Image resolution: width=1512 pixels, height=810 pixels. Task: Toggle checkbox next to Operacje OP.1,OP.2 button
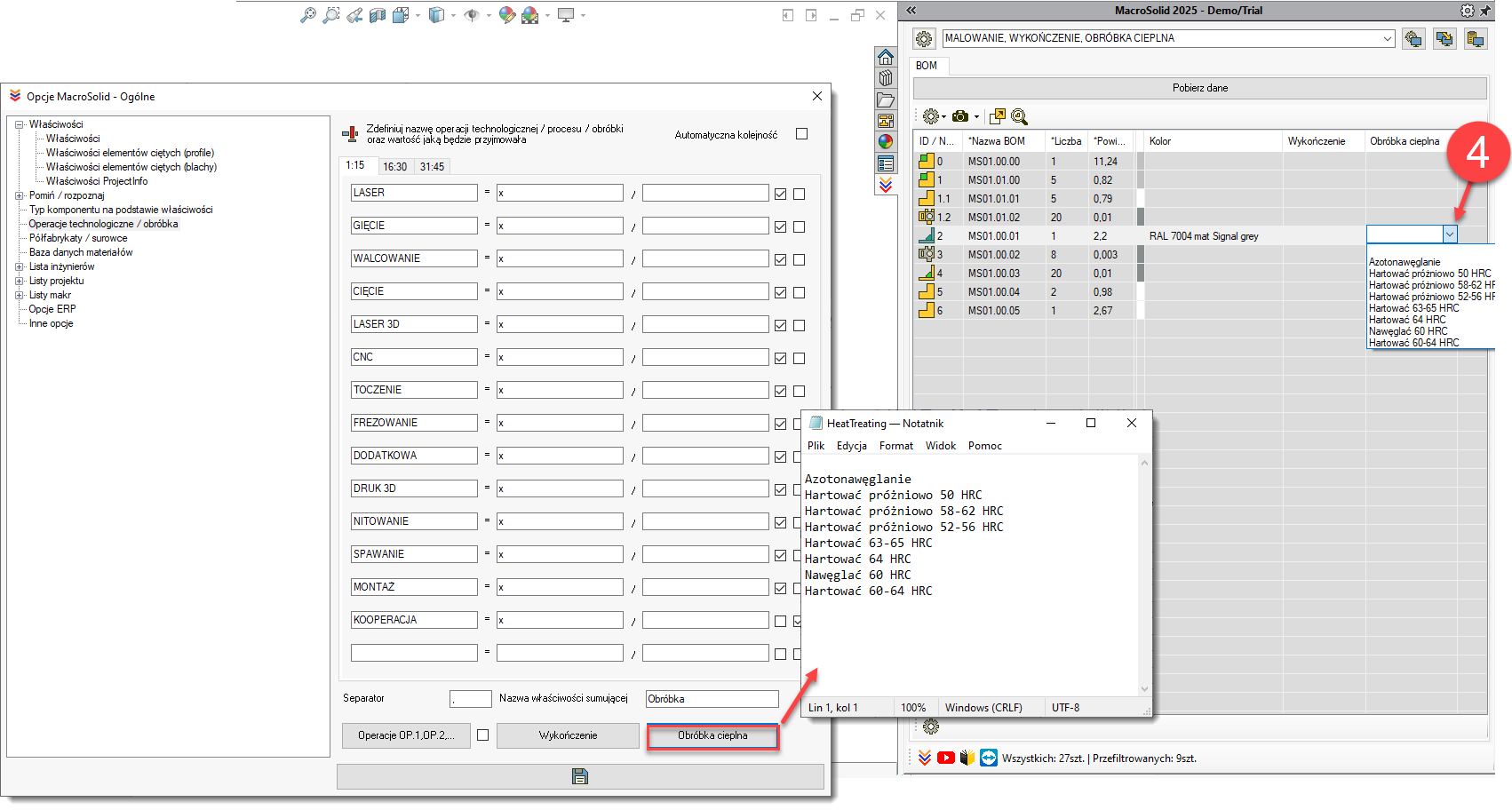coord(483,735)
